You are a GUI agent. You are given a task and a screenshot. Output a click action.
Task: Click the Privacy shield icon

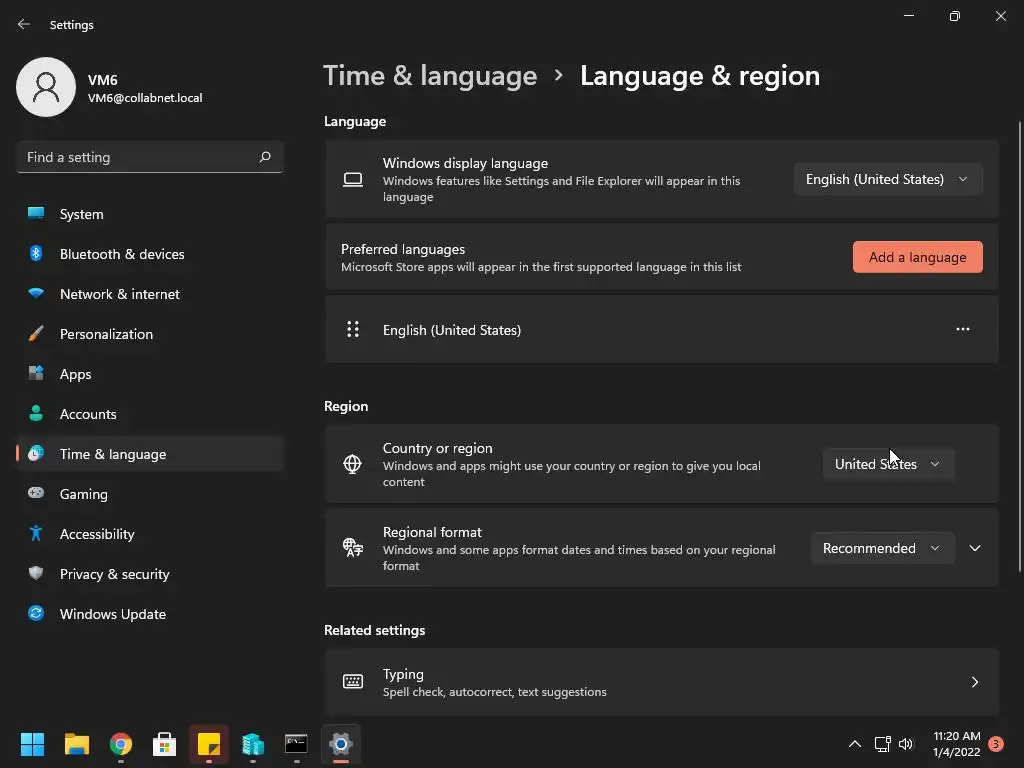(36, 573)
